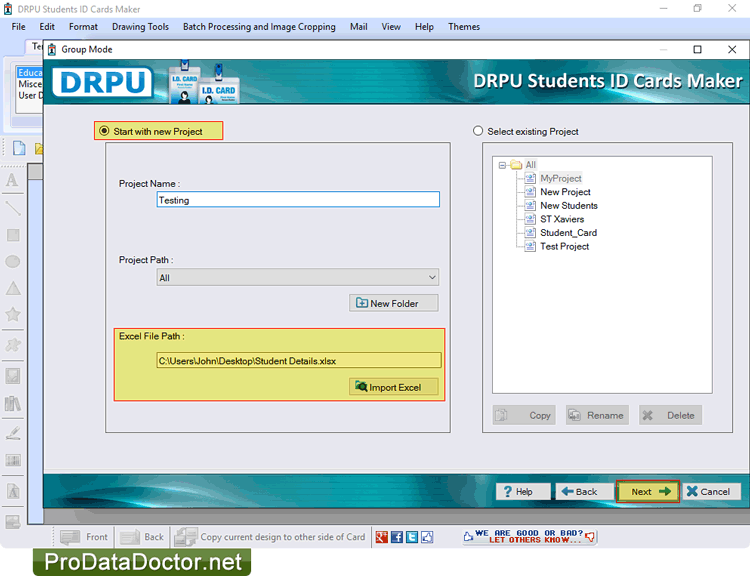
Task: Click the Delete project button
Action: click(670, 415)
